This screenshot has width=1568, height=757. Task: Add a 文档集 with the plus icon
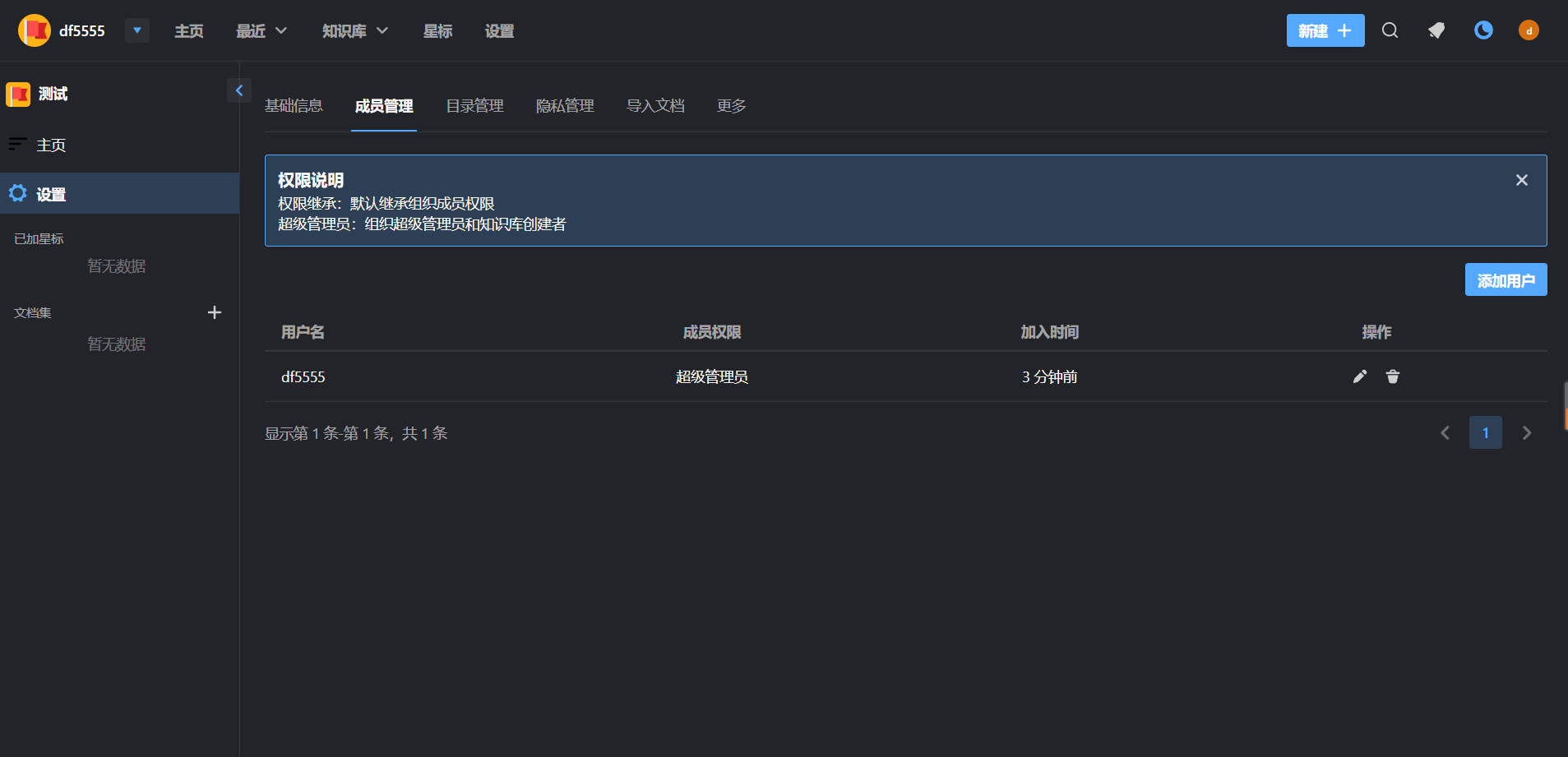[x=214, y=312]
